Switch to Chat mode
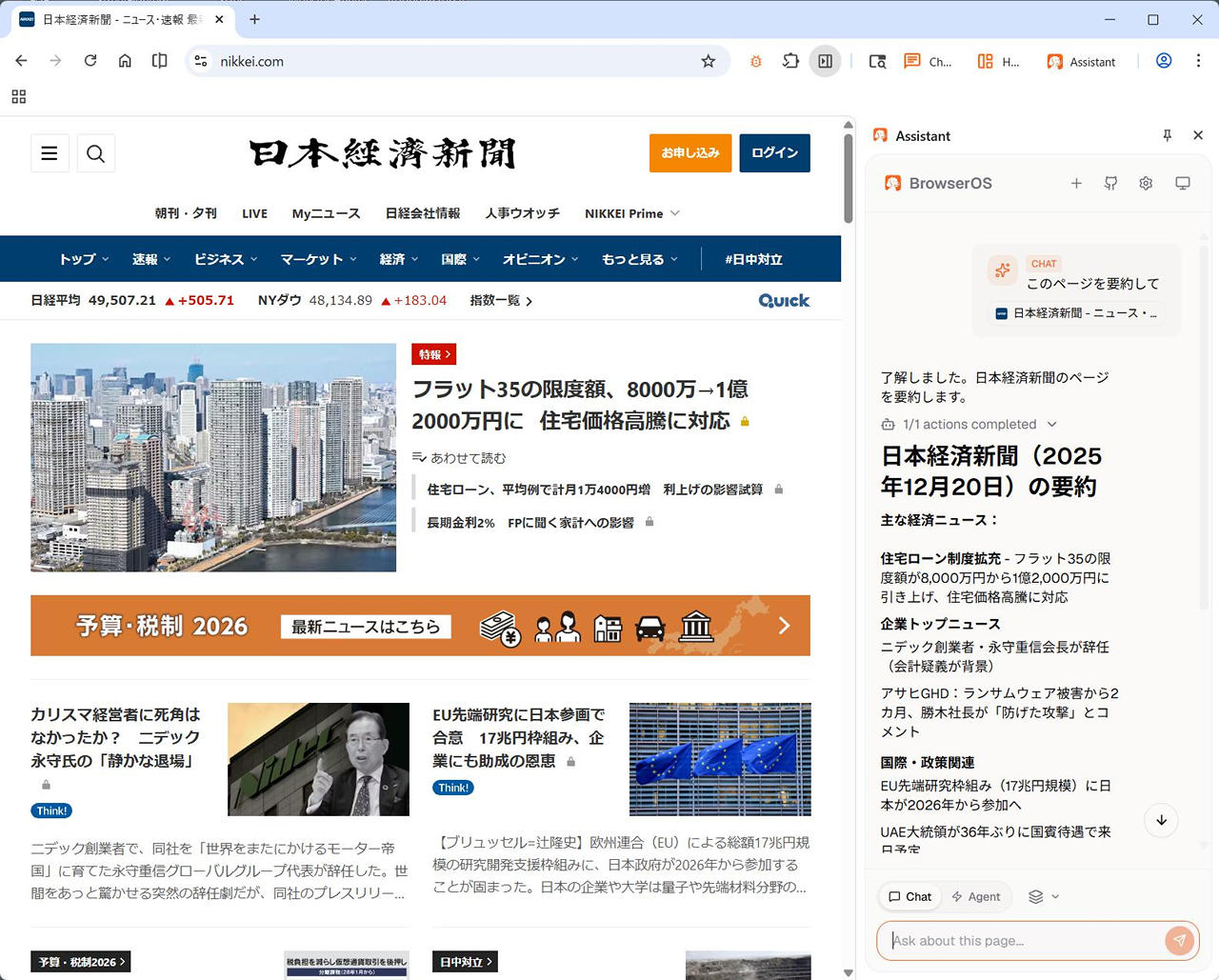Screen dimensions: 1219x980 click(909, 896)
